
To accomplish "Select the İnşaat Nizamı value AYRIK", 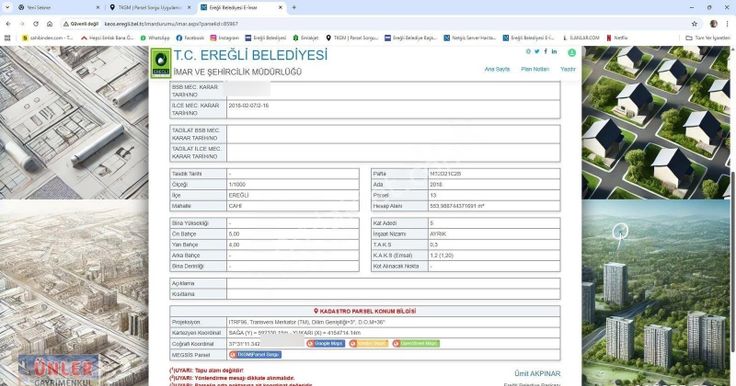I will (x=437, y=234).
